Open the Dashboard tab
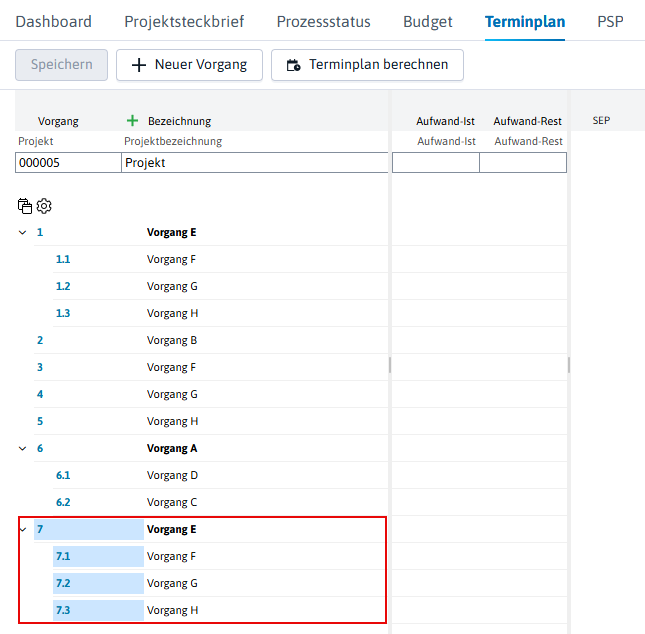The image size is (645, 634). (x=53, y=21)
